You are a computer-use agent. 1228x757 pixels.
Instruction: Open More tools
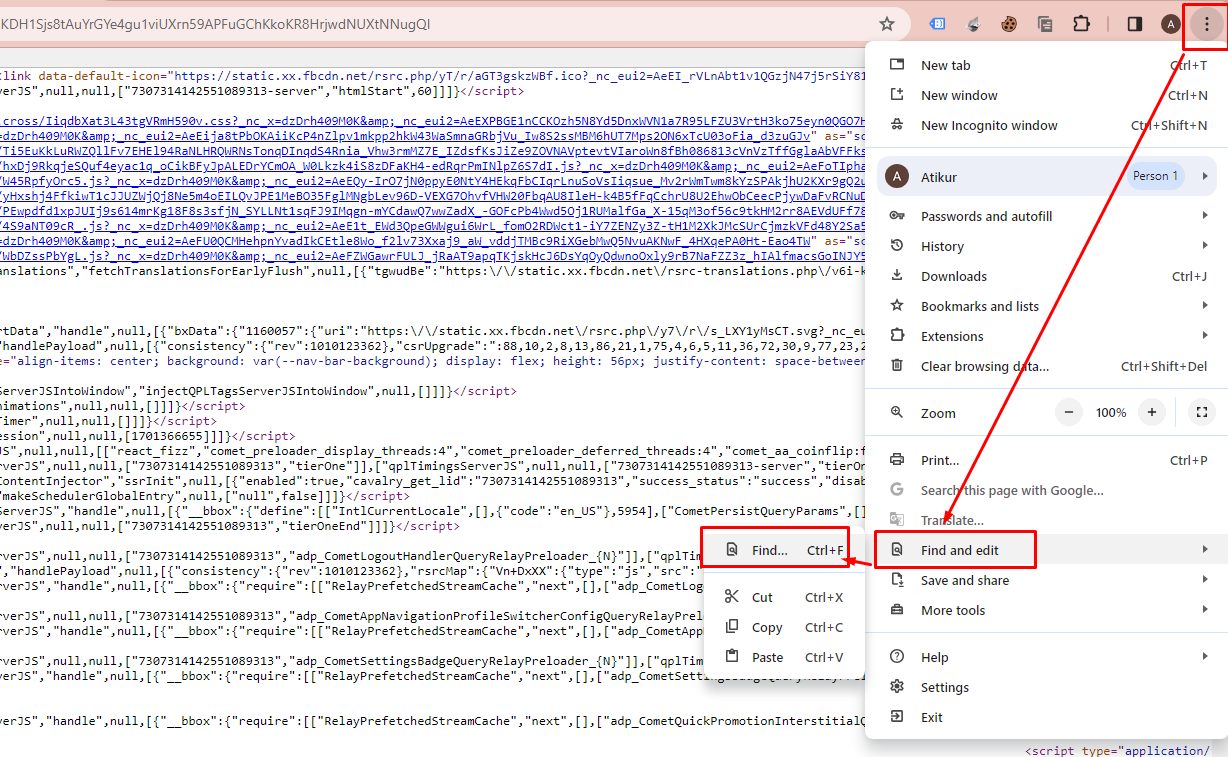click(x=1045, y=610)
